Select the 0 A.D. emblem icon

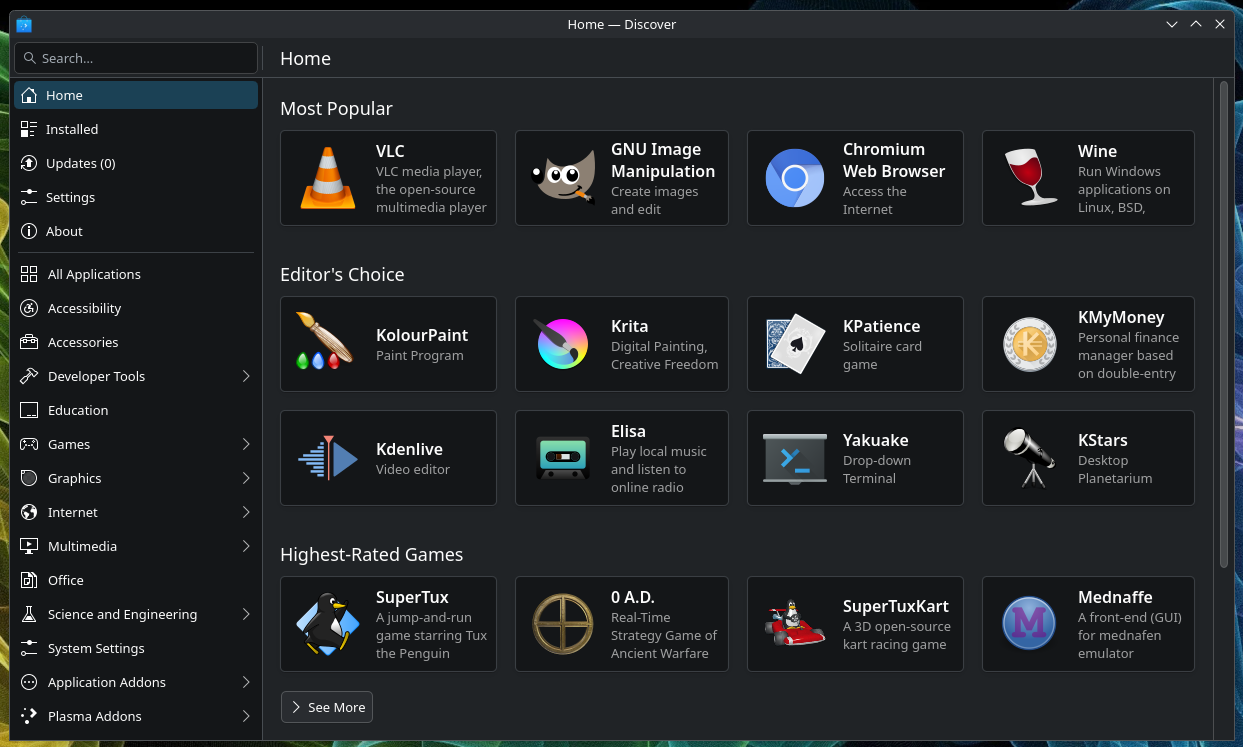tap(563, 624)
